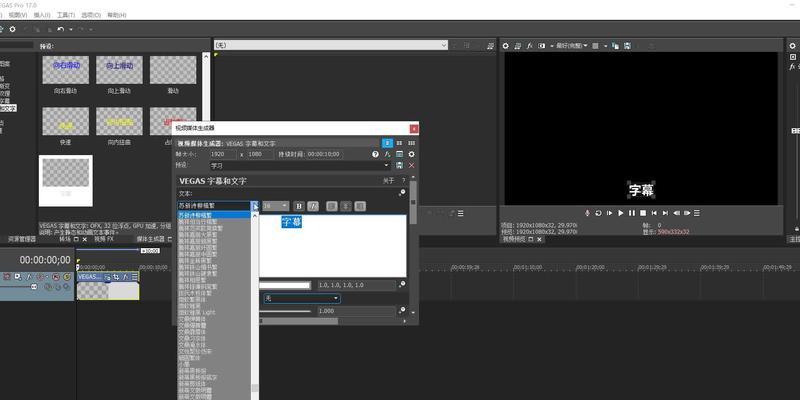Switch to the 视频 FX tab
Image resolution: width=800 pixels, height=400 pixels.
point(104,239)
